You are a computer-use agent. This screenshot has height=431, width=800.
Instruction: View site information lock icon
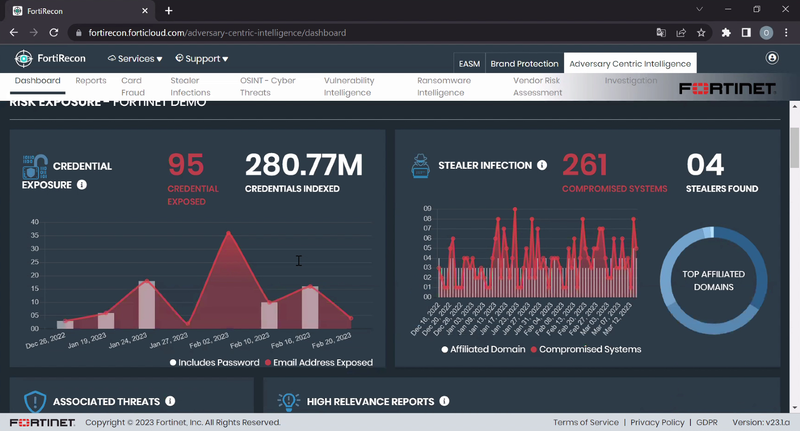(x=78, y=33)
